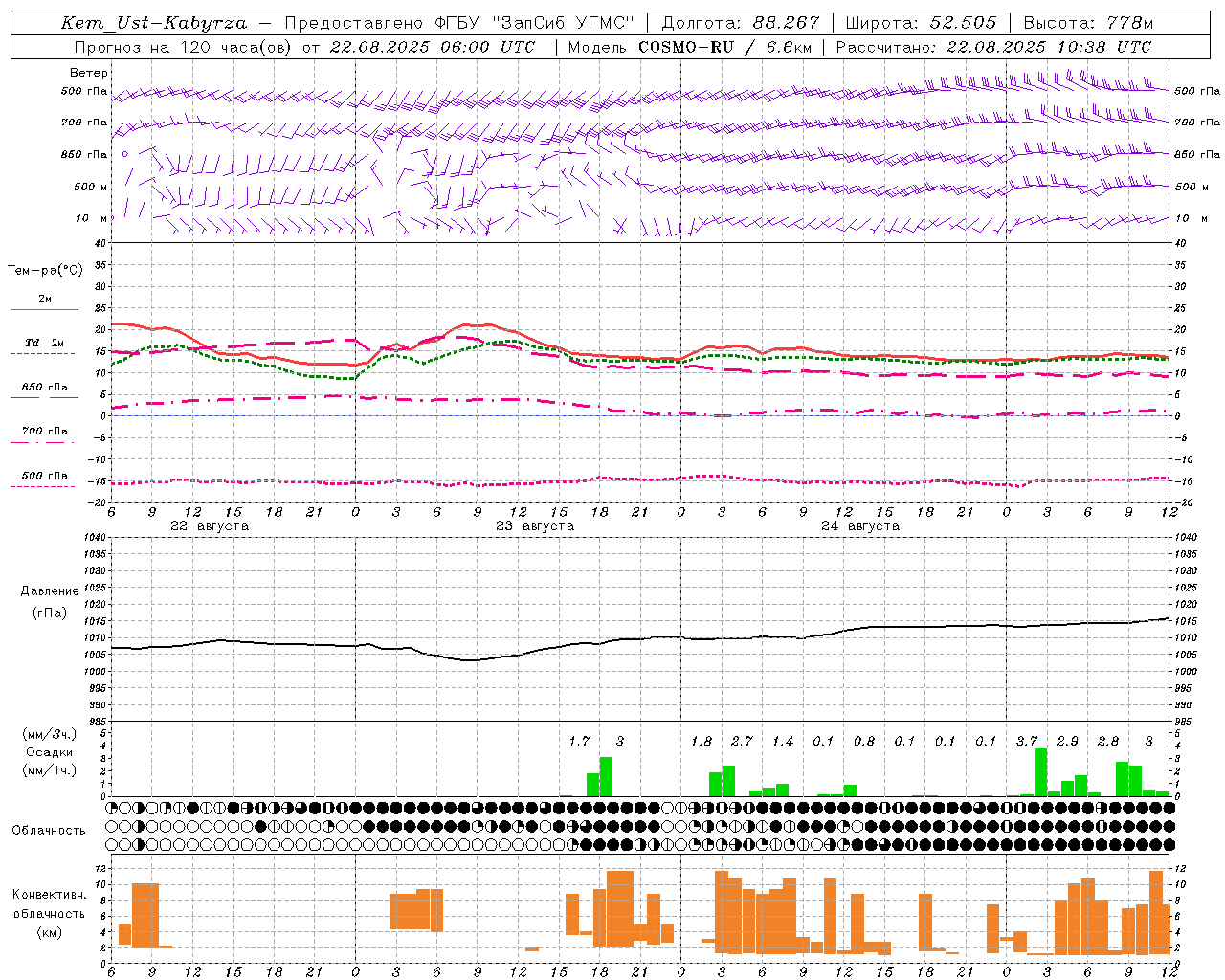Click the model label COSMO-RU / 6.6км
Screen dimensions: 1225x980
[724, 47]
